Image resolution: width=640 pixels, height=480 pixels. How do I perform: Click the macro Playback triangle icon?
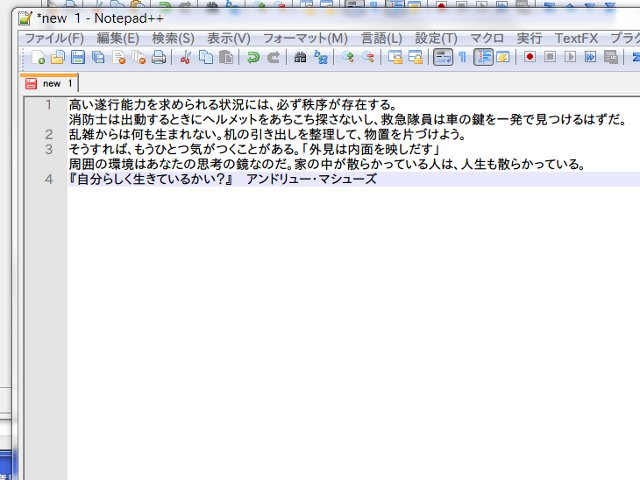(x=570, y=57)
